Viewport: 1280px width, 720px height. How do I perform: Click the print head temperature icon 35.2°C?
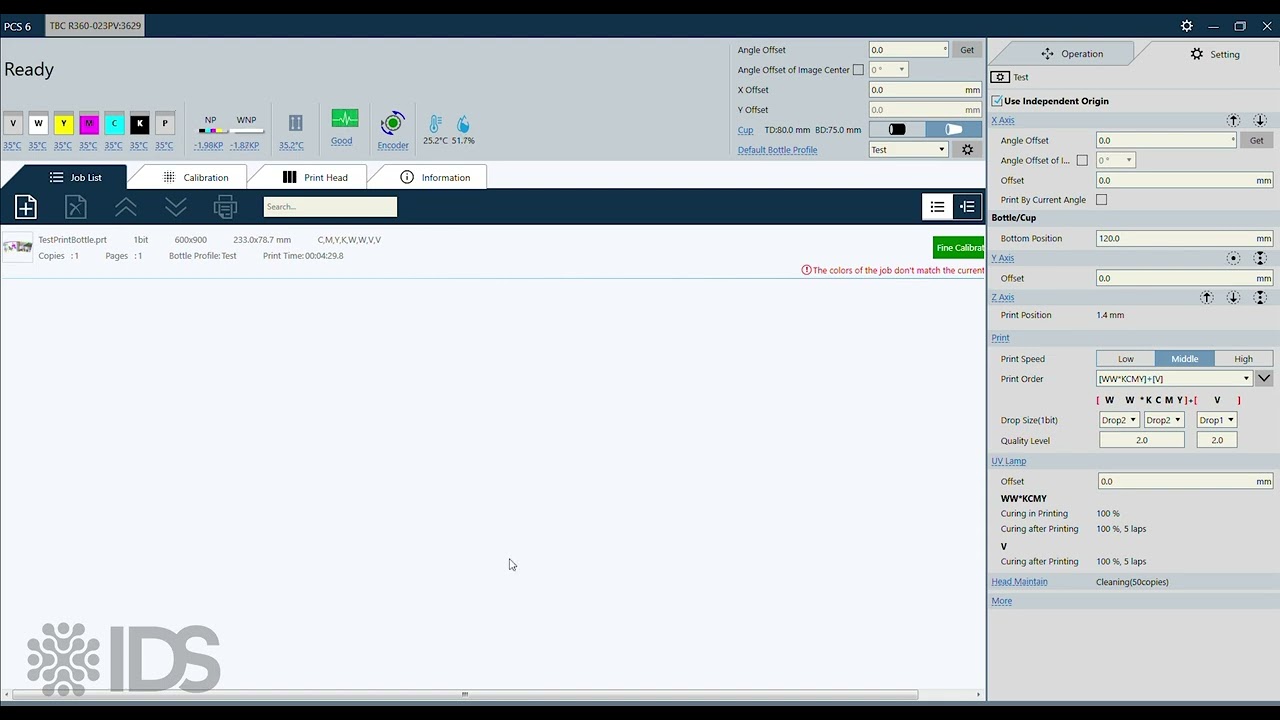point(295,123)
